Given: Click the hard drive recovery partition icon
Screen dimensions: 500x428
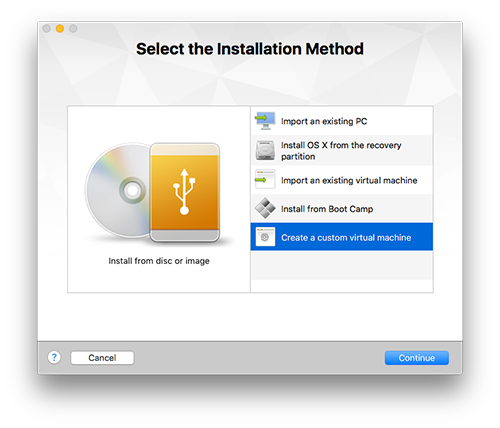Looking at the screenshot, I should [x=265, y=150].
